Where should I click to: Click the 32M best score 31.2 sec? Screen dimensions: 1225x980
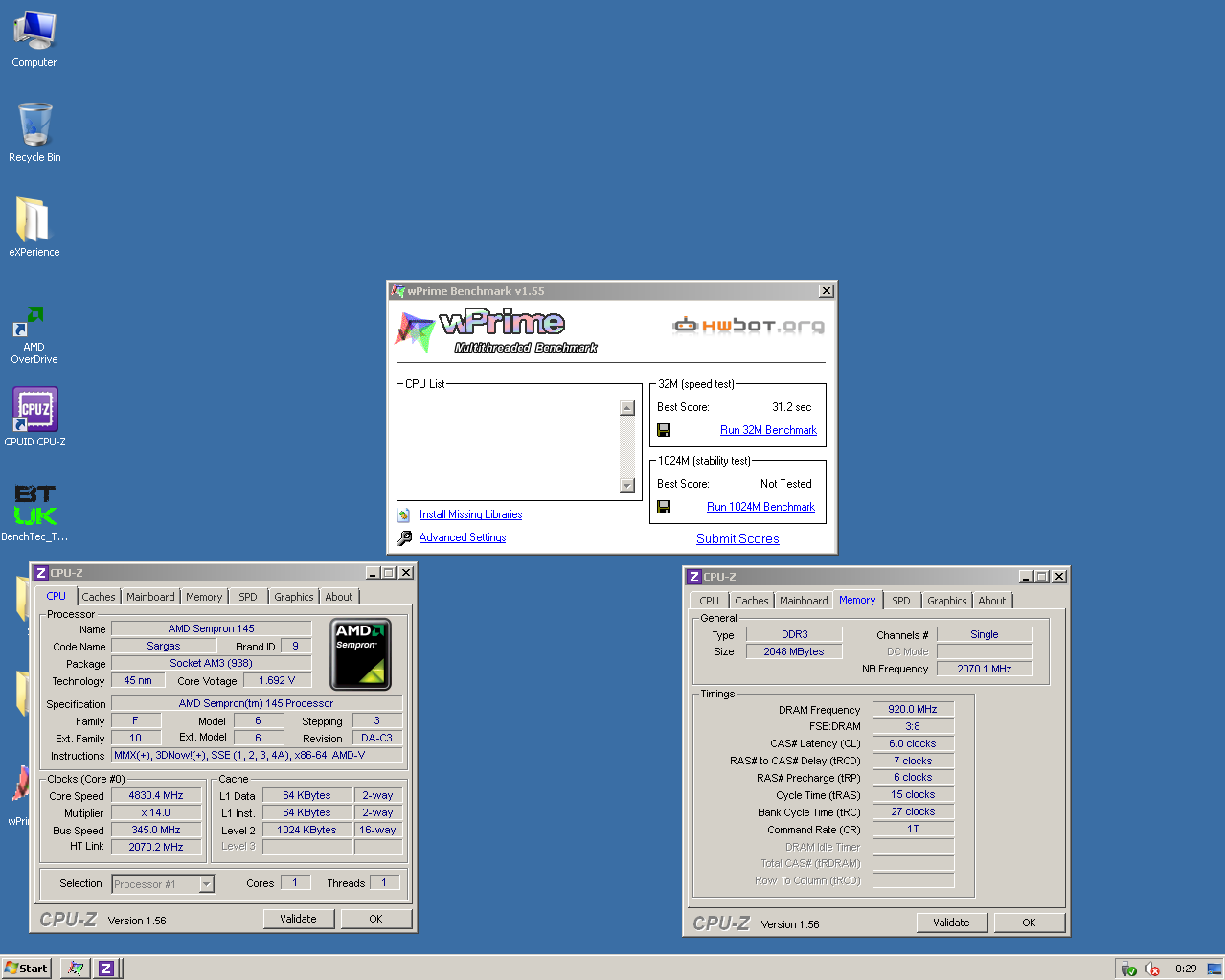point(792,407)
